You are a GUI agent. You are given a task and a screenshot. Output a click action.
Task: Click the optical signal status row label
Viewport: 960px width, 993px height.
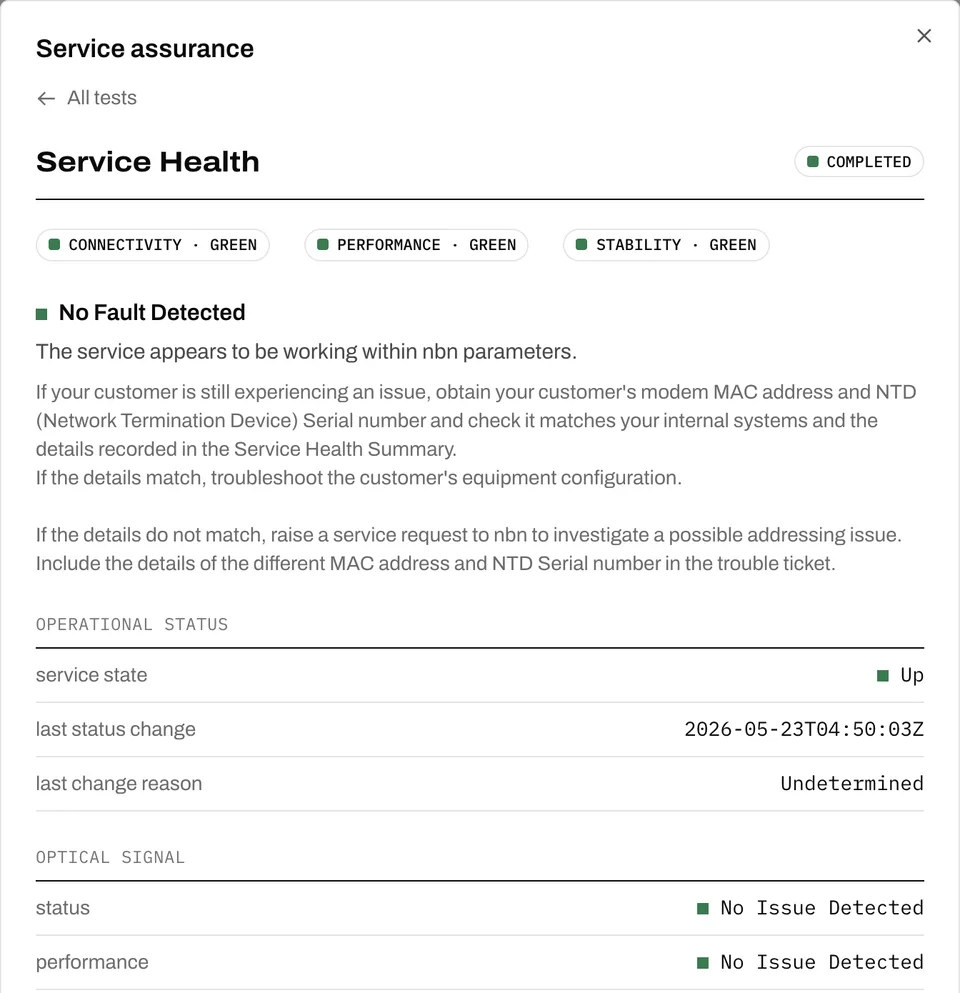pos(63,908)
